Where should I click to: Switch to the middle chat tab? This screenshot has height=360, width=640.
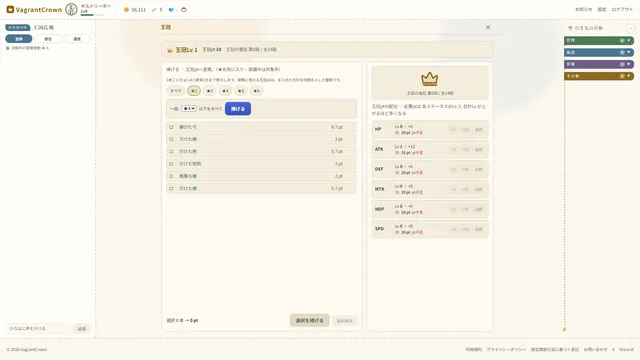pyautogui.click(x=48, y=39)
